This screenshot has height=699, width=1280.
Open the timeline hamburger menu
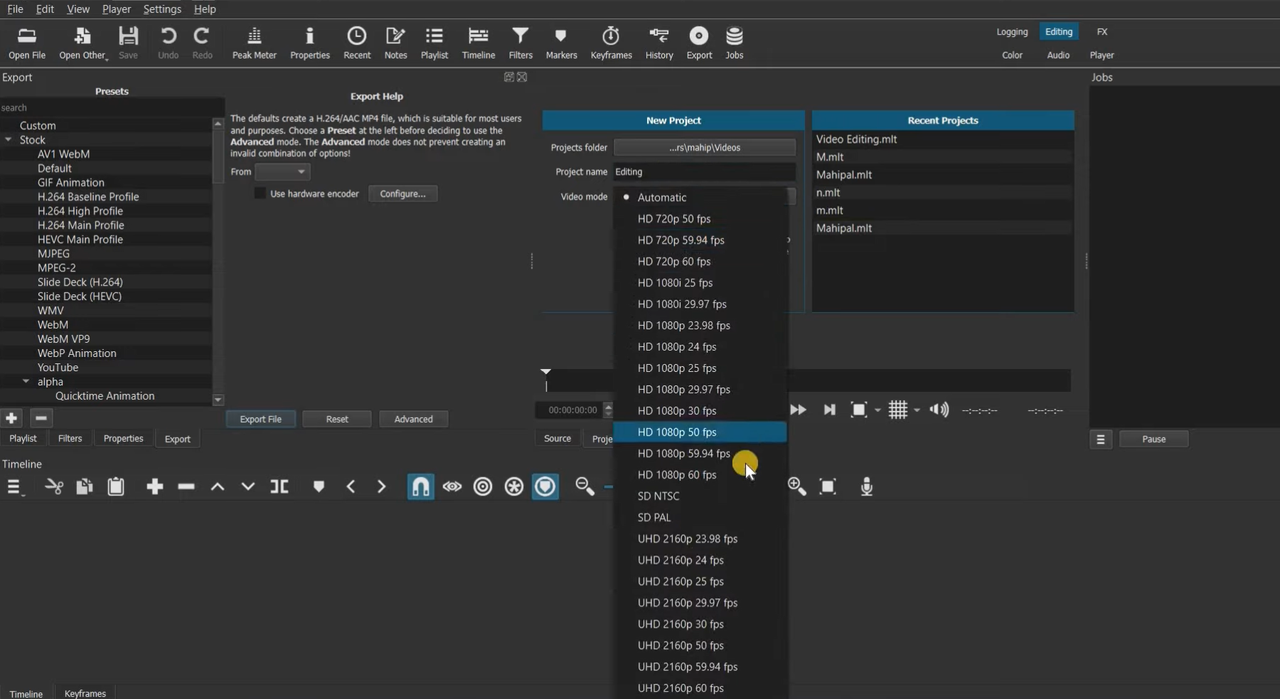[x=14, y=487]
